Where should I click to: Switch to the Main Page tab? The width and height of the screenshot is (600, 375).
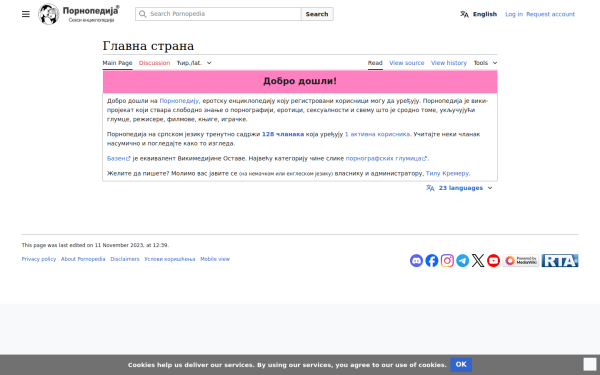pos(117,63)
